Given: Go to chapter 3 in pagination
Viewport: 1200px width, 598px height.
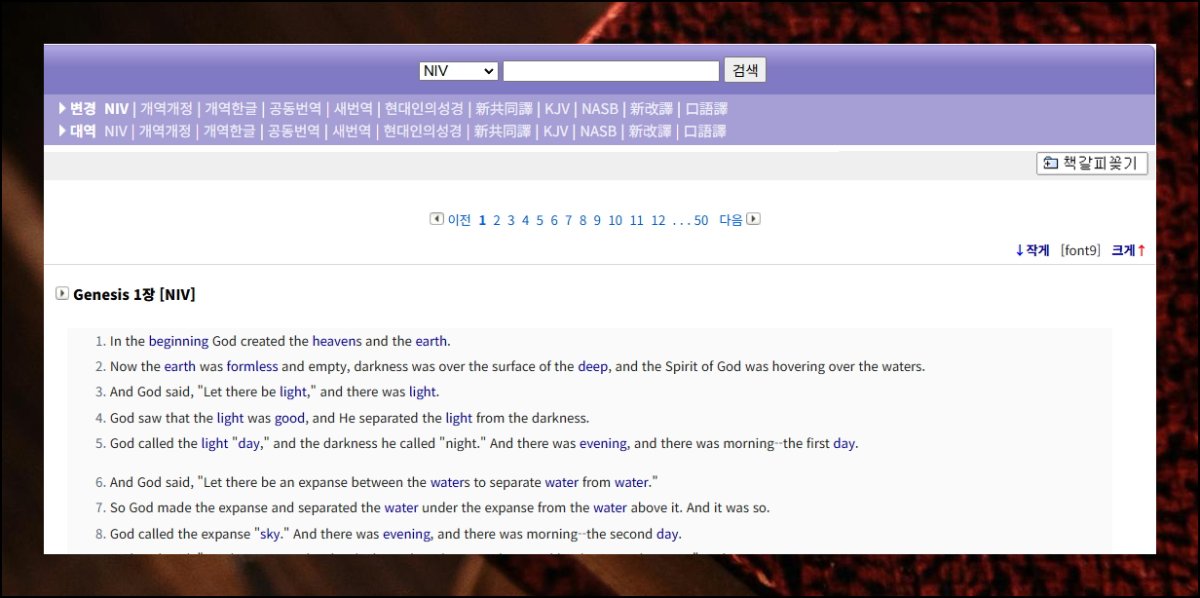Looking at the screenshot, I should tap(511, 220).
